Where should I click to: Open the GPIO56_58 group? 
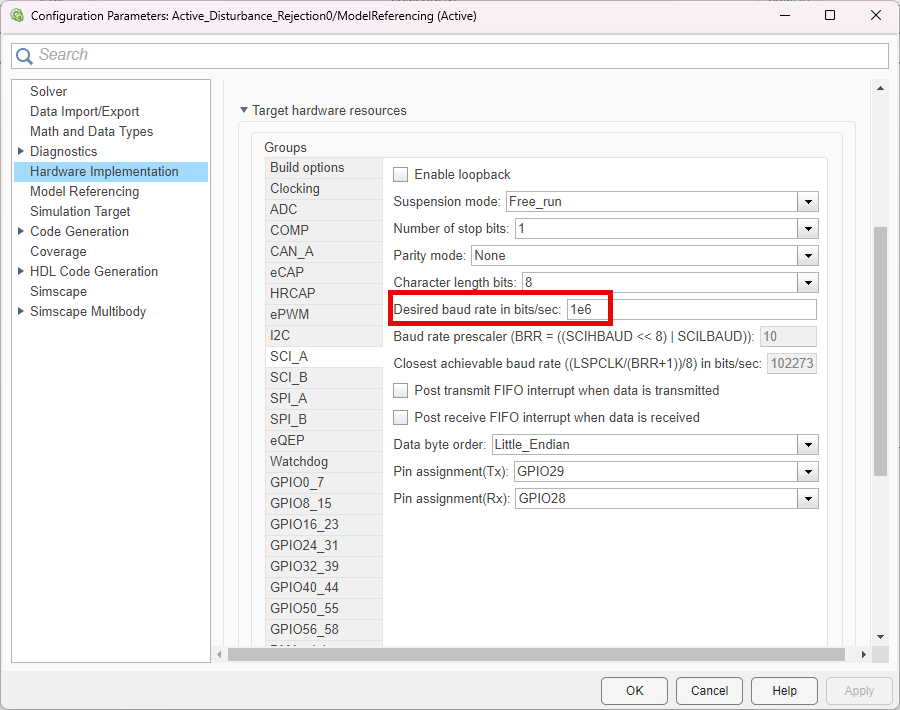(324, 630)
